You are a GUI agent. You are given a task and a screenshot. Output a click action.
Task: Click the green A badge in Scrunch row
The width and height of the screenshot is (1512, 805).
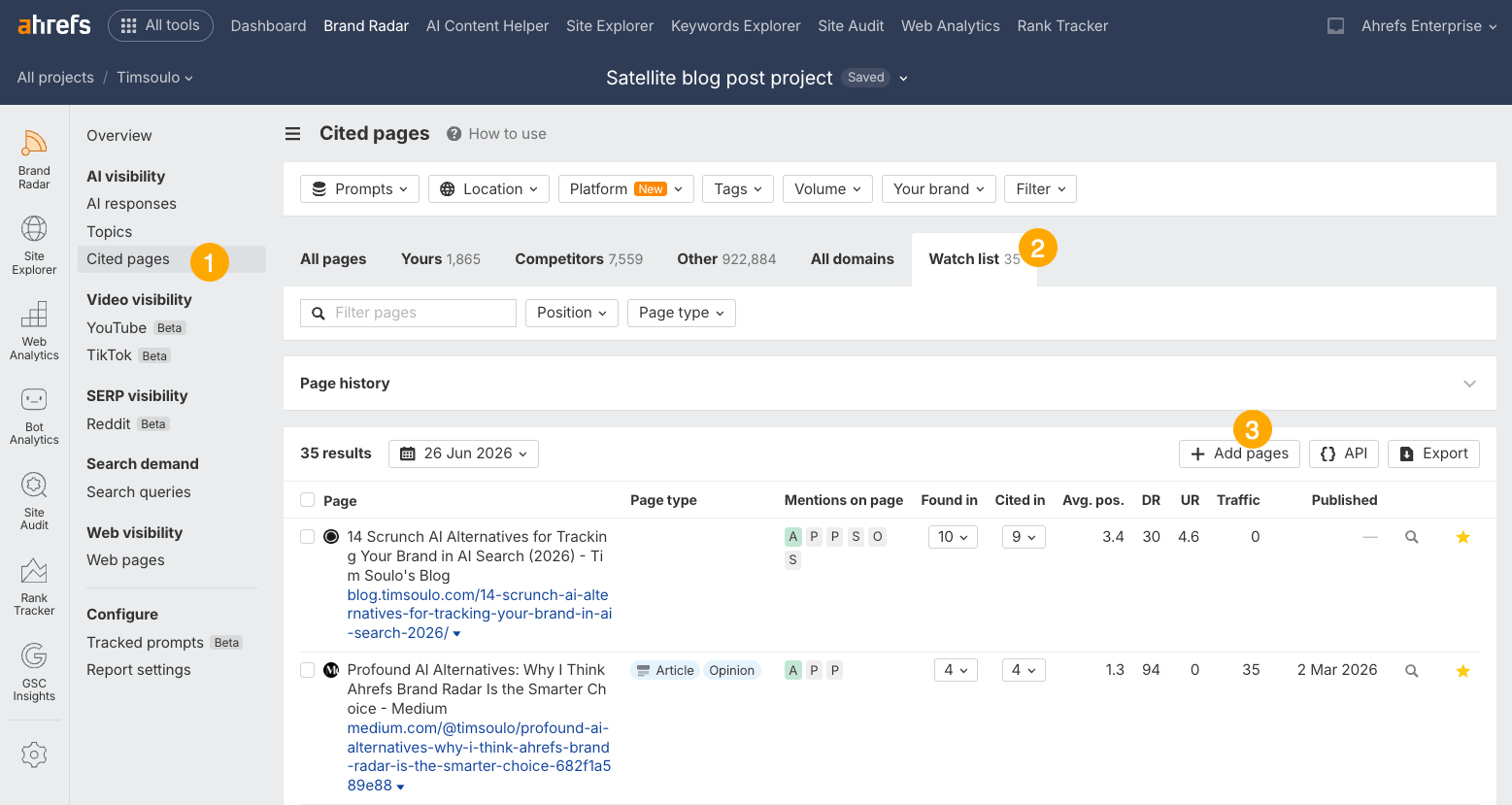(793, 536)
